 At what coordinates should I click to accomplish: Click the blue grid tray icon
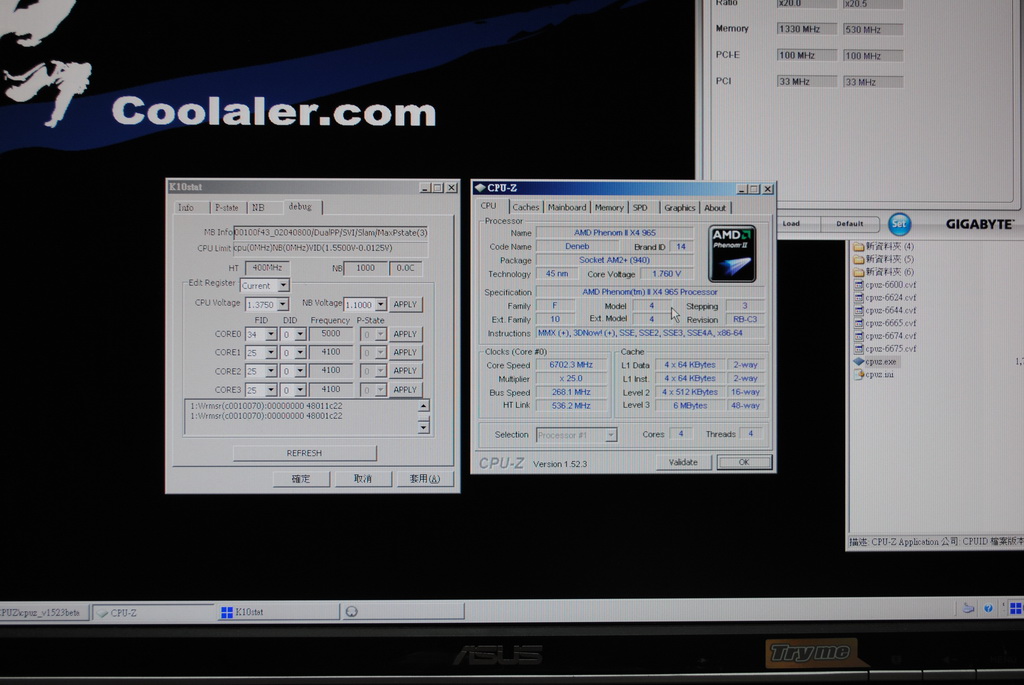click(1016, 609)
